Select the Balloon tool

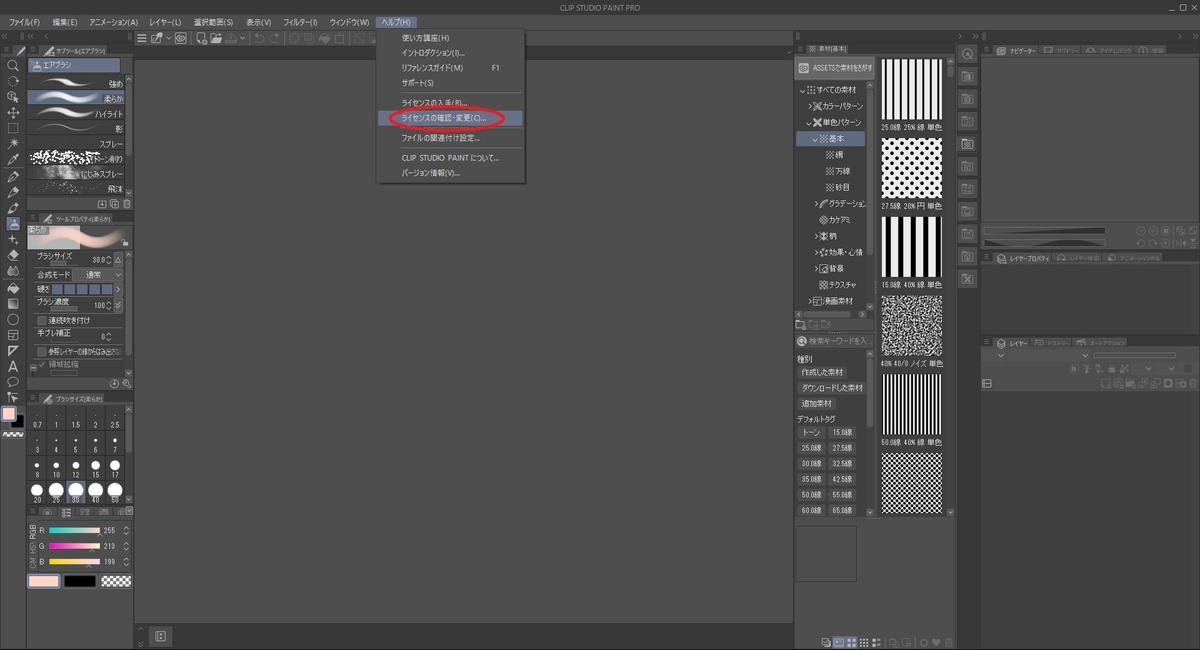[x=13, y=382]
